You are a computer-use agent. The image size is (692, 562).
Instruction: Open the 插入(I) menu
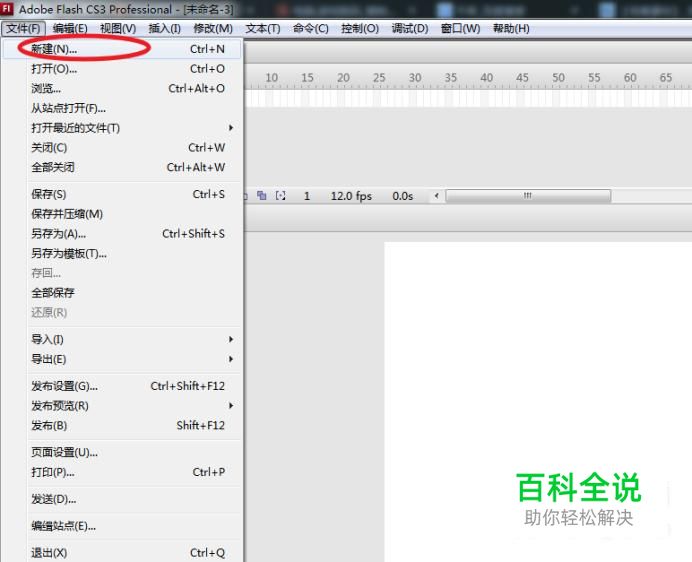pyautogui.click(x=164, y=29)
